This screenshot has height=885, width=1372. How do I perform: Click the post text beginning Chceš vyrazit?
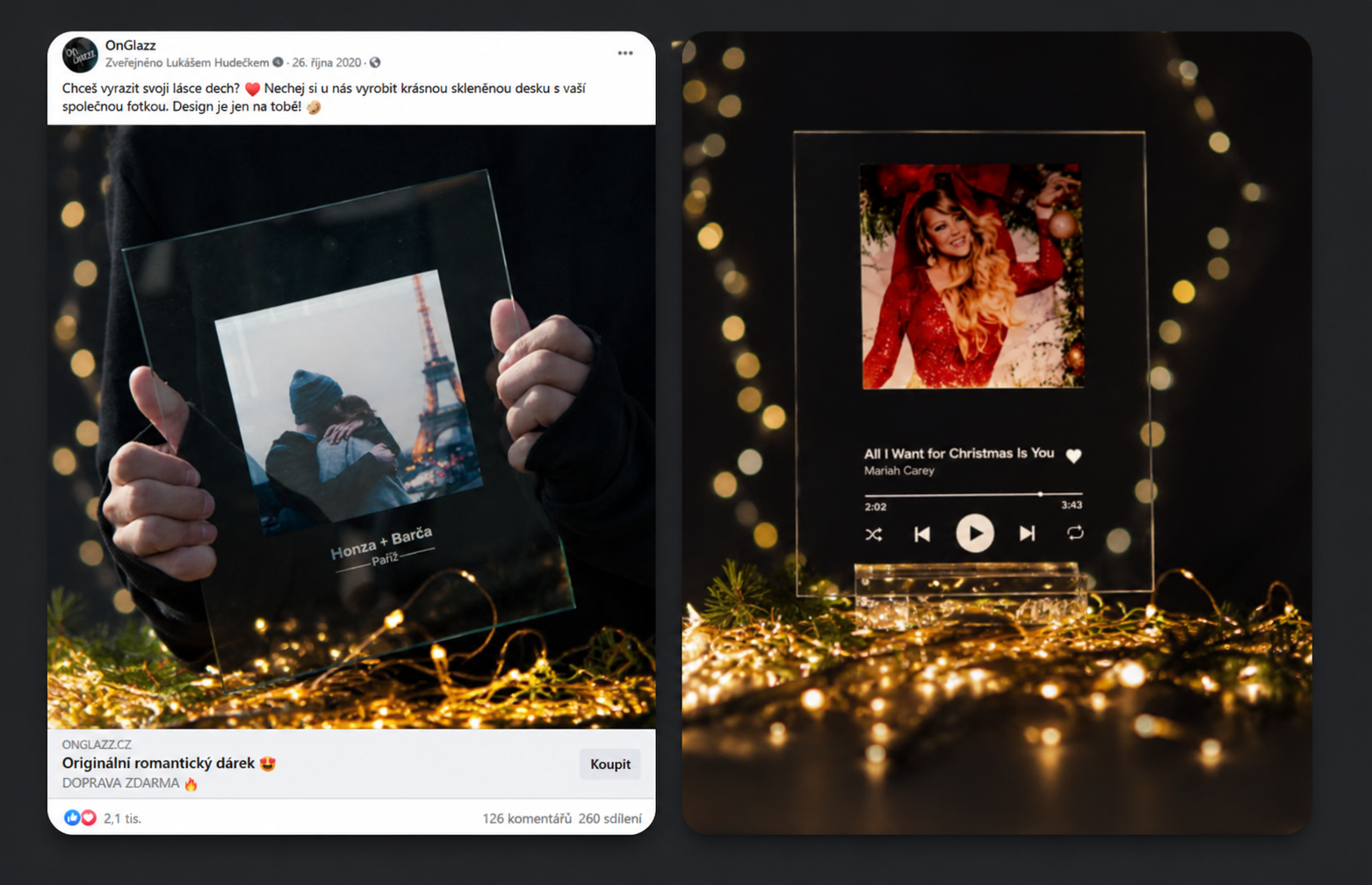pyautogui.click(x=324, y=98)
